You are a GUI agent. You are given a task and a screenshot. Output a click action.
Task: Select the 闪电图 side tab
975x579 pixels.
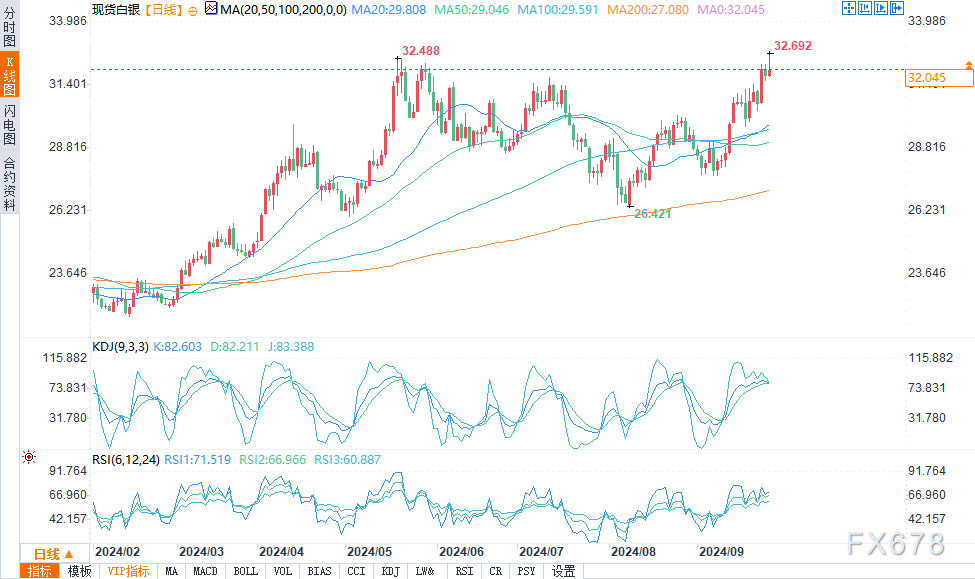9,124
